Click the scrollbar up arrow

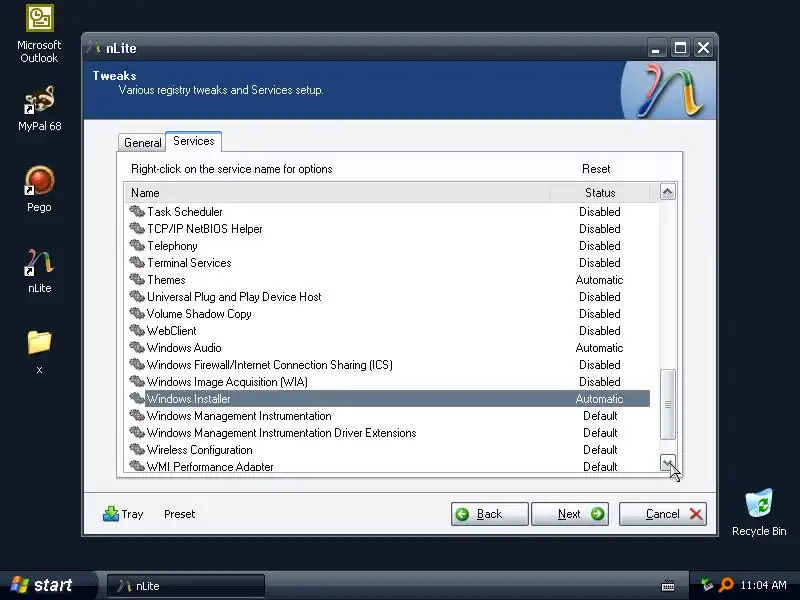667,192
